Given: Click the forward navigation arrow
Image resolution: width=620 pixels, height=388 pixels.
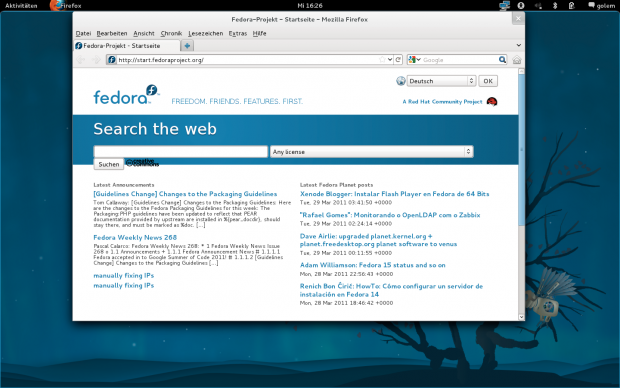Looking at the screenshot, I should coord(96,60).
